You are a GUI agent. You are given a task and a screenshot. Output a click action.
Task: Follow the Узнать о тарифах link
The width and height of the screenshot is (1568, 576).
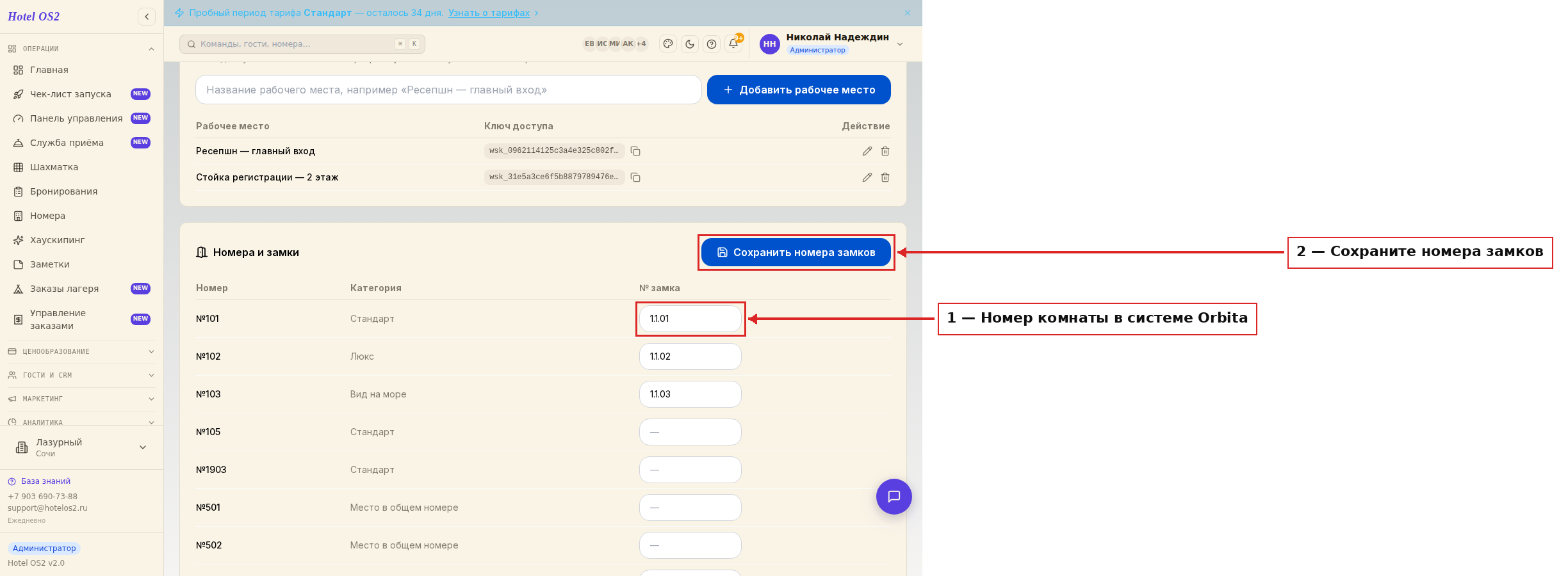click(x=489, y=13)
